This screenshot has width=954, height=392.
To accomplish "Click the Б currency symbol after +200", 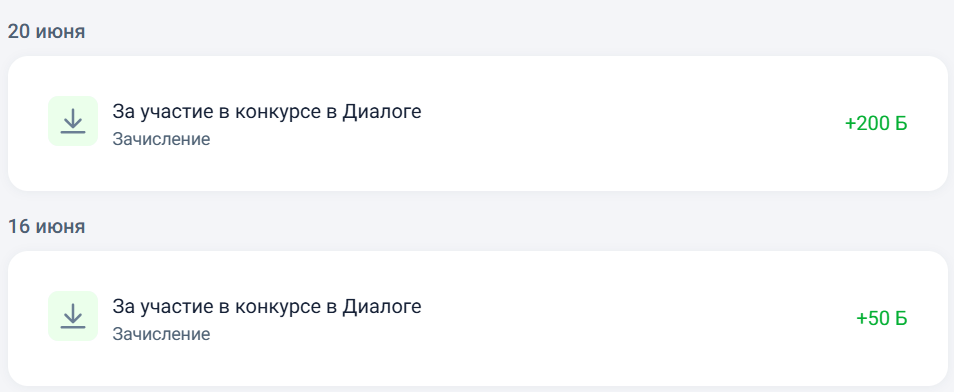I will pyautogui.click(x=901, y=124).
